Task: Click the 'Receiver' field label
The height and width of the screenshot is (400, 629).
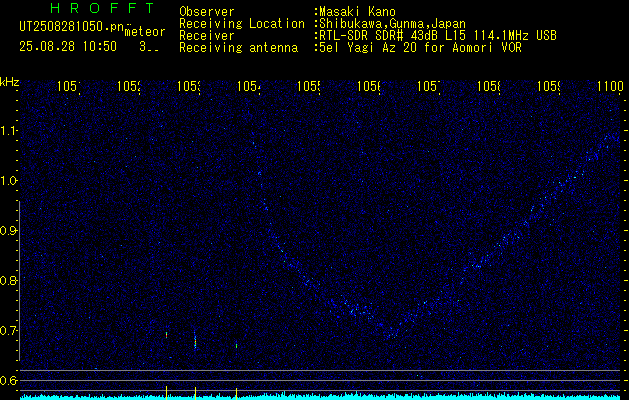Action: 207,36
